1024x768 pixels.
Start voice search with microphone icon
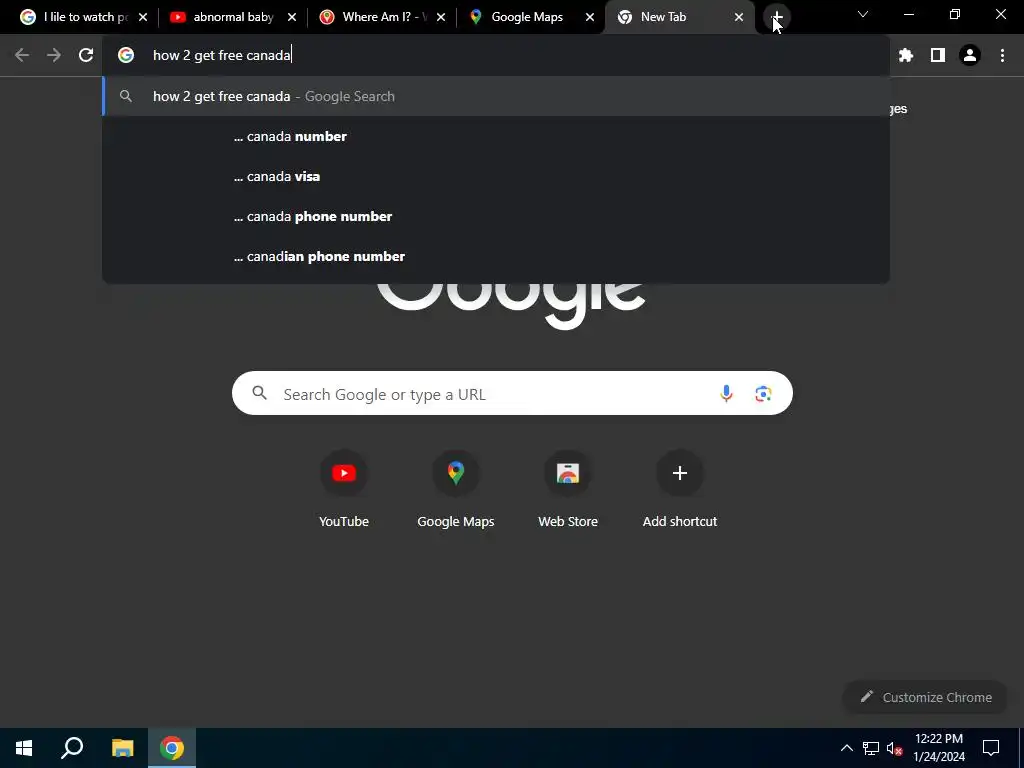[726, 394]
